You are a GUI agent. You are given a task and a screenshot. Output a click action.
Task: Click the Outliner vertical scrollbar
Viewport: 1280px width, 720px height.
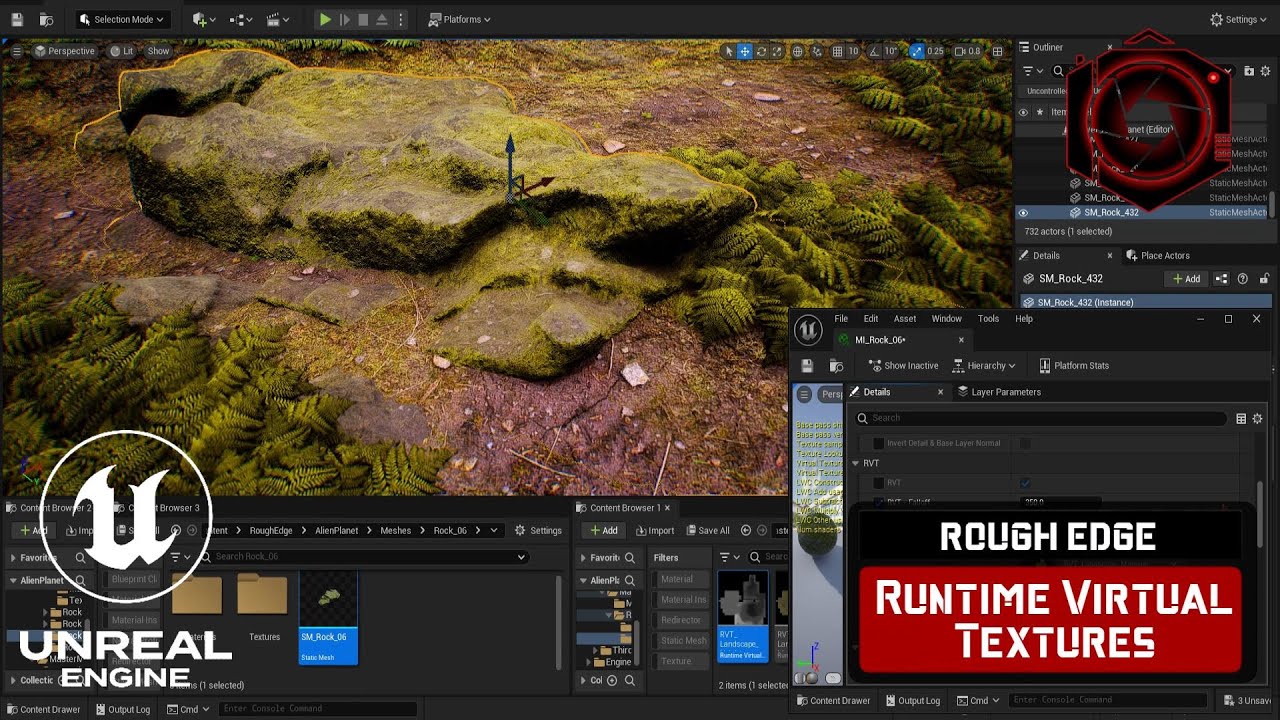[1273, 203]
